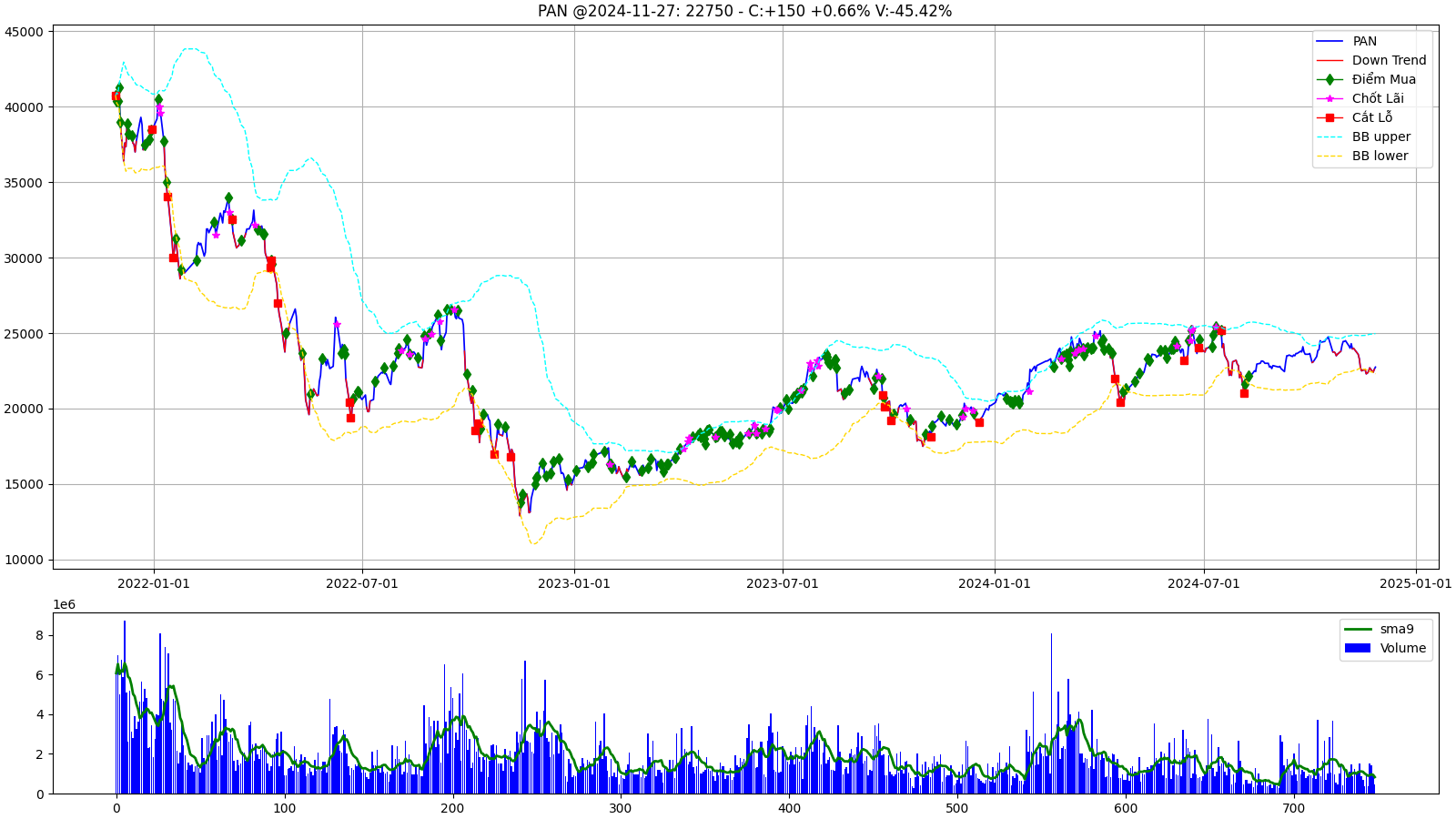Click the 4 tick on volume axis
Viewport: 1456px width, 819px height.
pos(39,715)
